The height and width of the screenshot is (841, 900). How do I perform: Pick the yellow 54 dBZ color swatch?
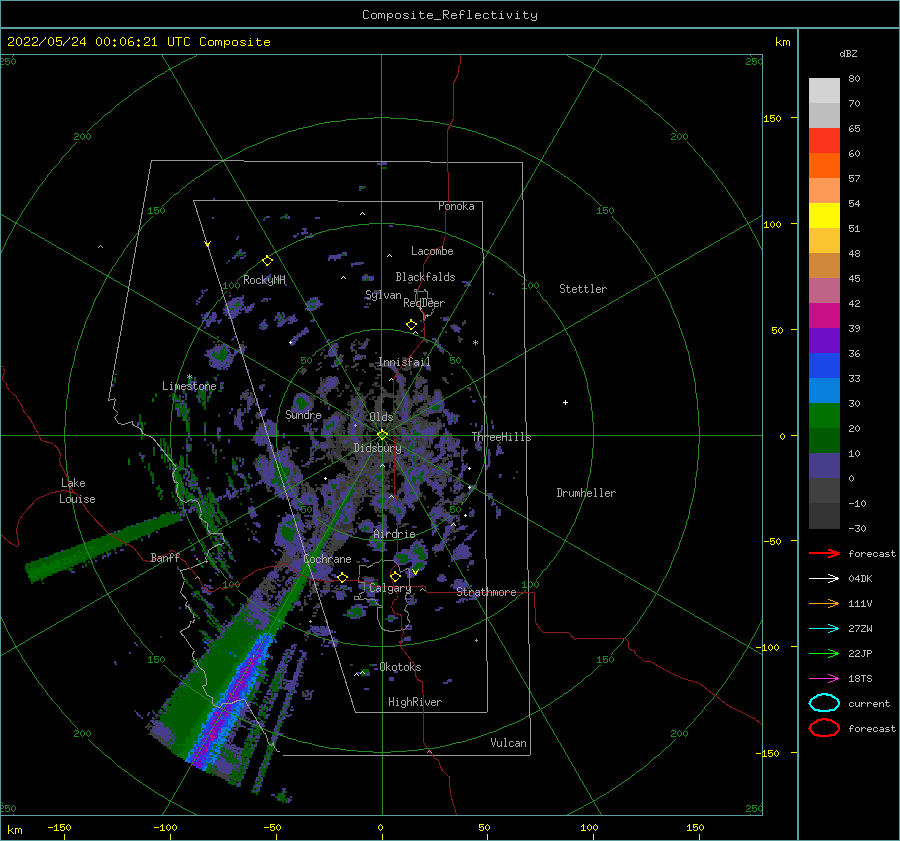[x=824, y=215]
